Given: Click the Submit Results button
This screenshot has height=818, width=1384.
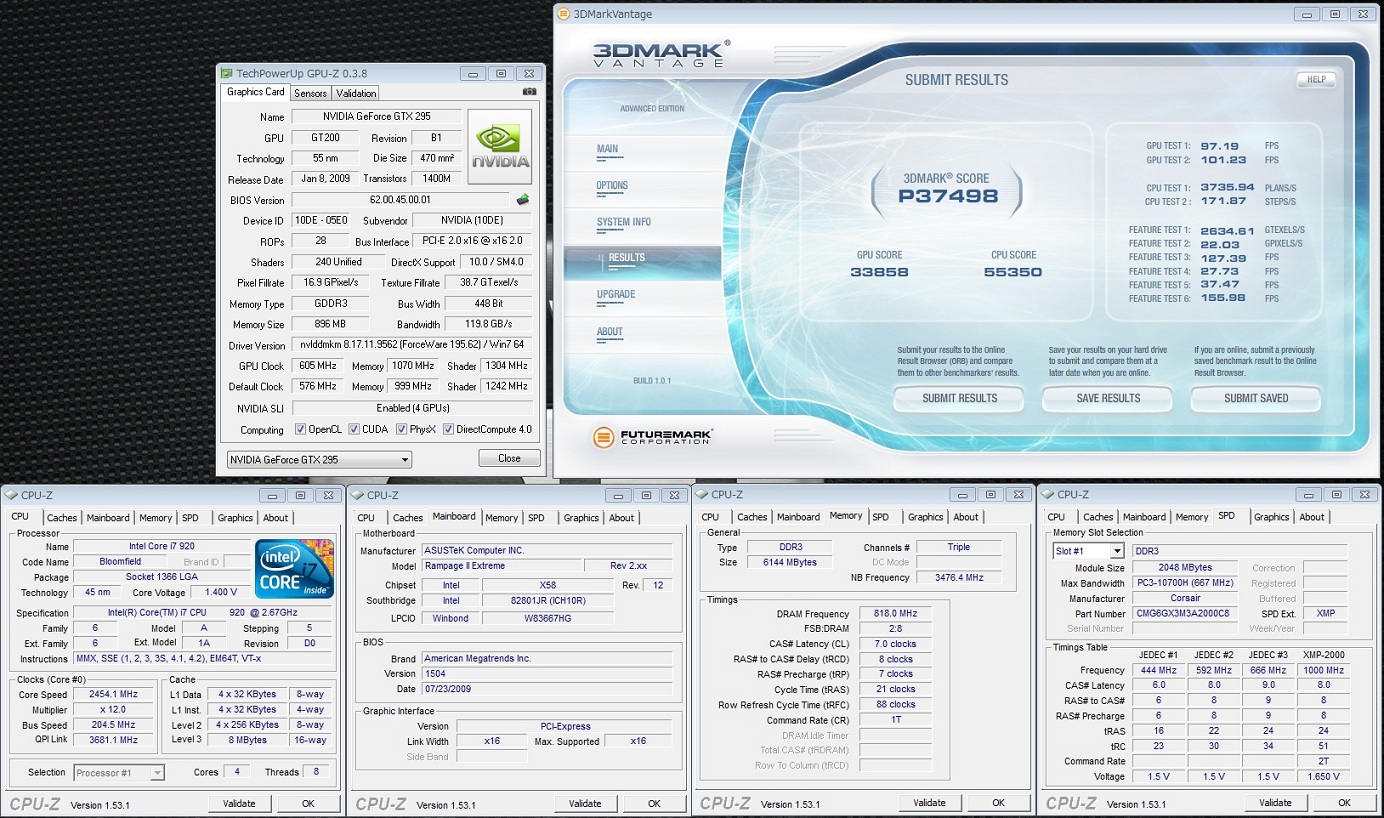Looking at the screenshot, I should click(x=959, y=398).
